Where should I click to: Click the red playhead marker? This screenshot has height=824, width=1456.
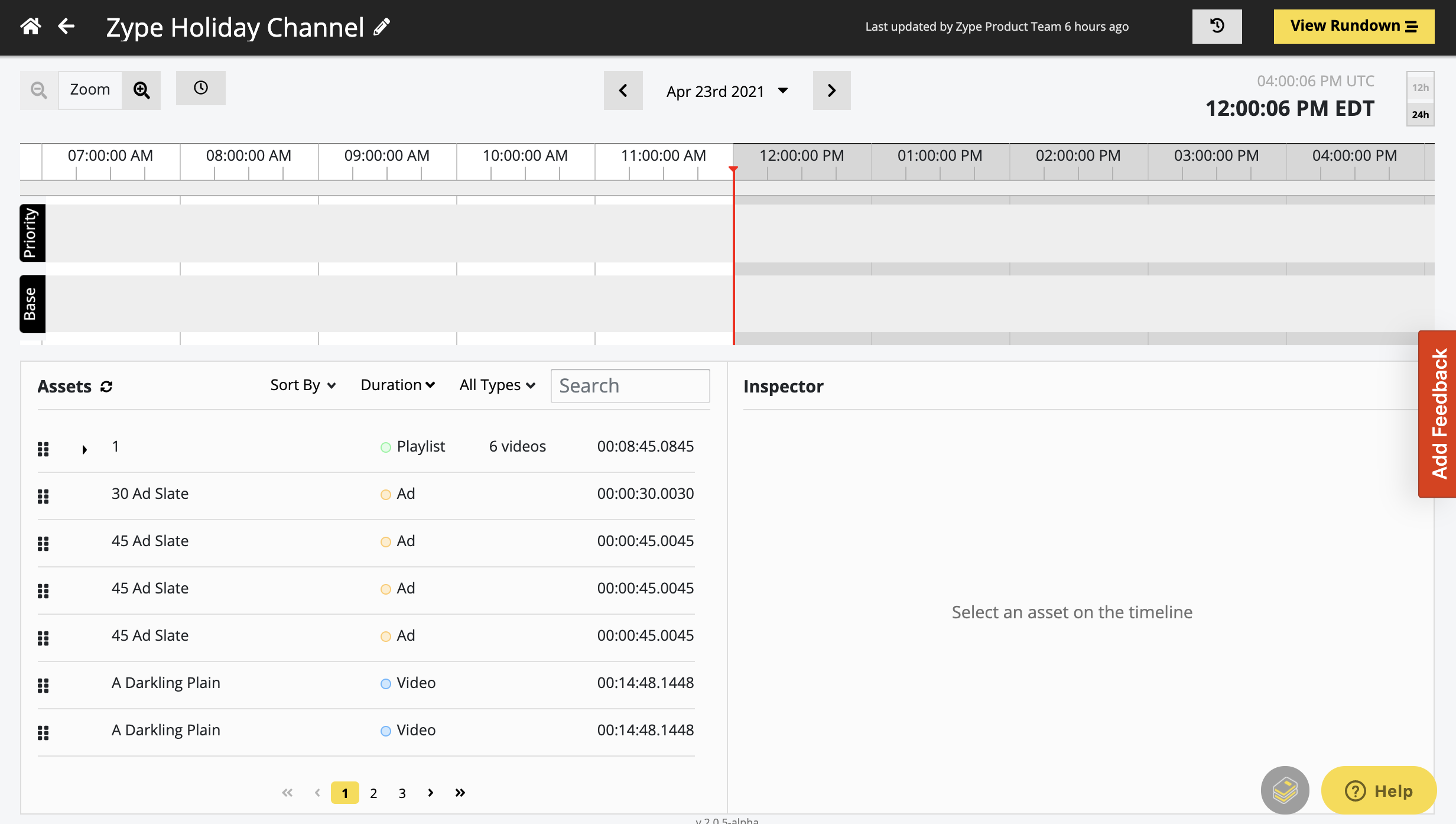pos(733,170)
